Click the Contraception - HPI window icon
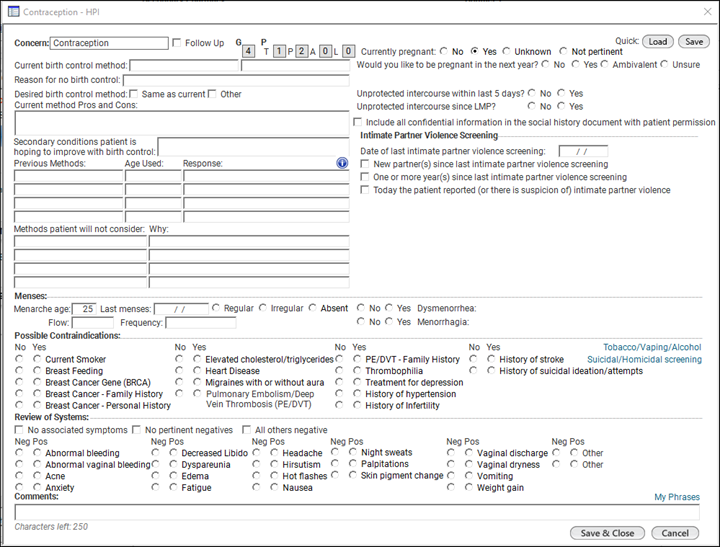 (x=13, y=11)
